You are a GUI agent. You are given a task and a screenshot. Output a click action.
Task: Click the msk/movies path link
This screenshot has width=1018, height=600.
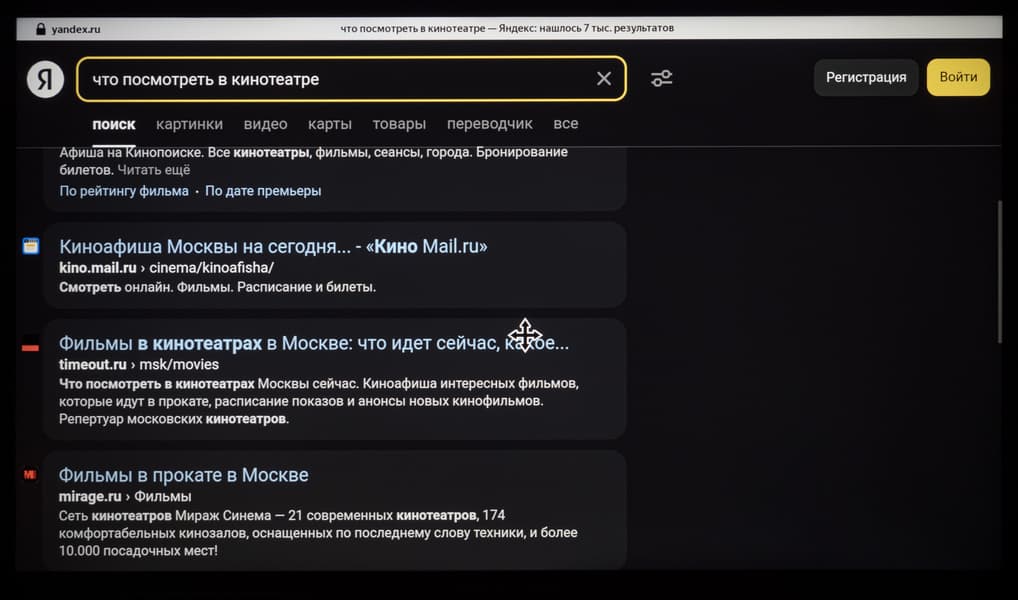click(x=179, y=364)
